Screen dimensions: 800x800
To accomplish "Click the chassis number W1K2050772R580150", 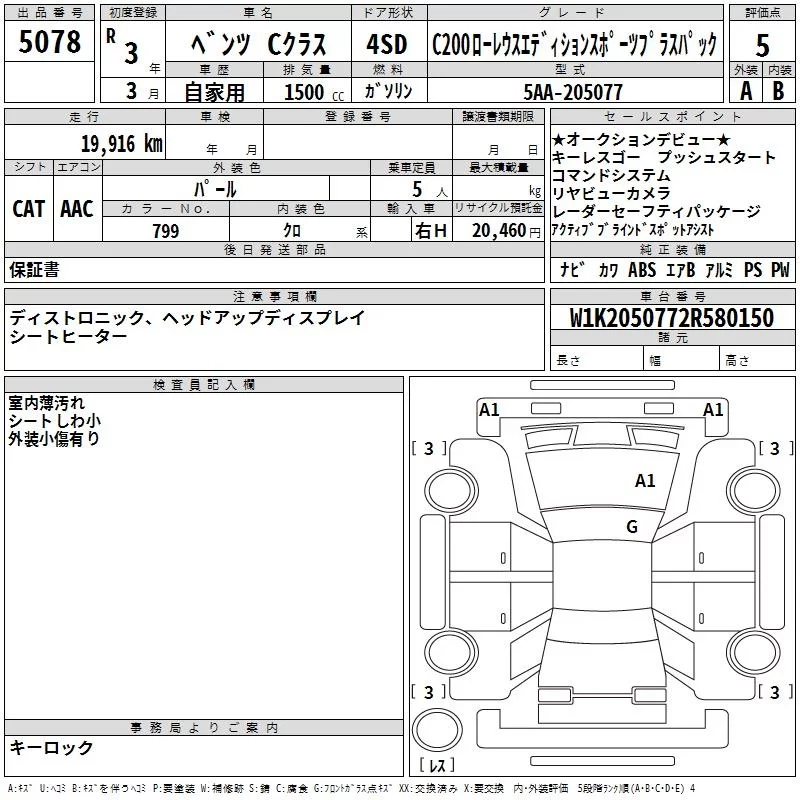I will tap(672, 319).
